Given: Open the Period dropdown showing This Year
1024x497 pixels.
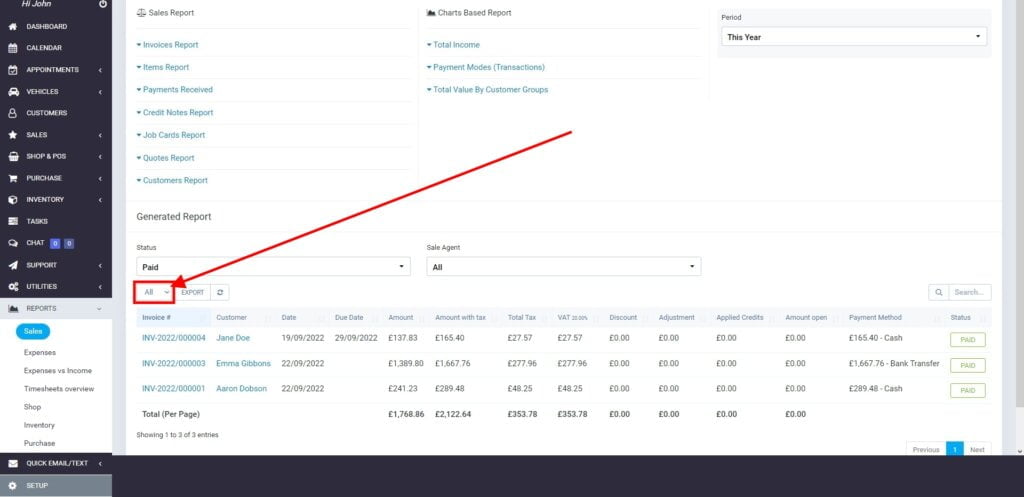Looking at the screenshot, I should tap(854, 37).
